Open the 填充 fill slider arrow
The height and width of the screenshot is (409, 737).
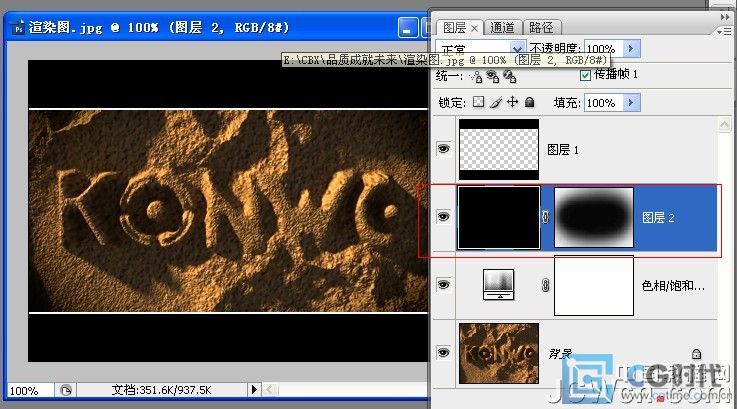(x=631, y=102)
